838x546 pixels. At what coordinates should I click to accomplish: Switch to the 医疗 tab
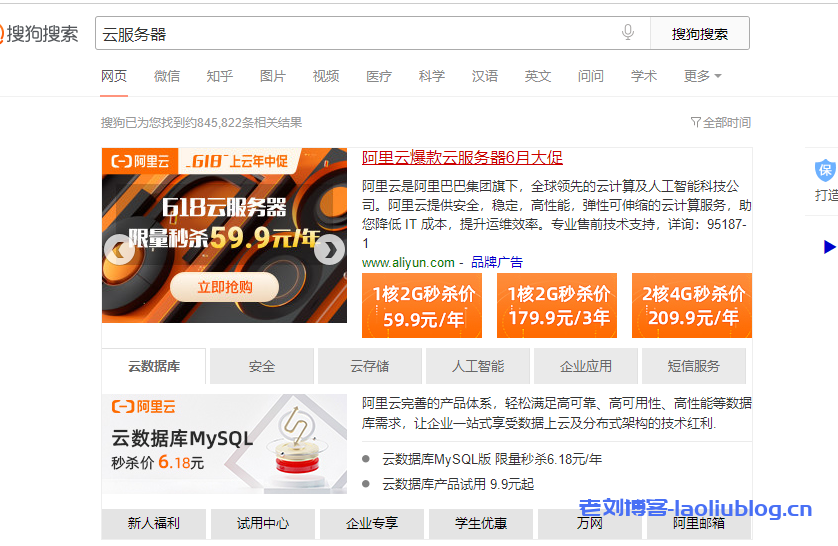point(379,76)
